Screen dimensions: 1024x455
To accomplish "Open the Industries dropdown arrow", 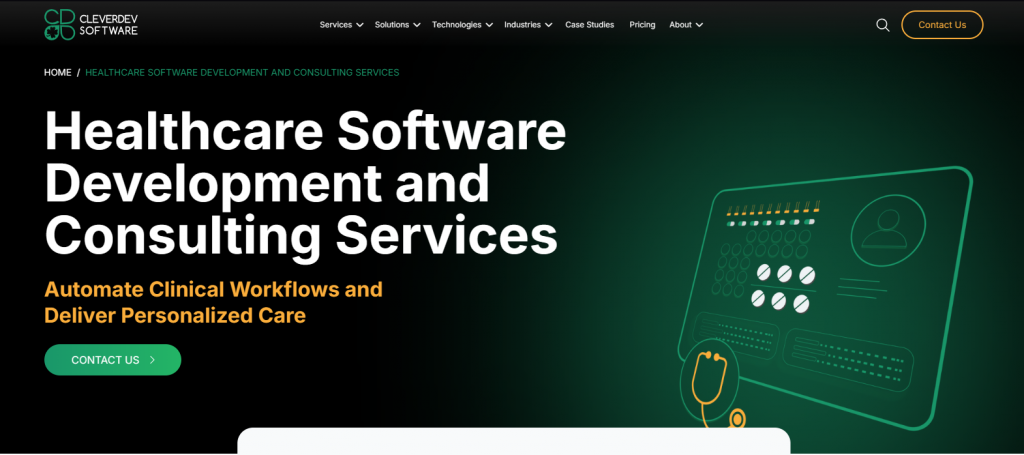I will [x=548, y=25].
